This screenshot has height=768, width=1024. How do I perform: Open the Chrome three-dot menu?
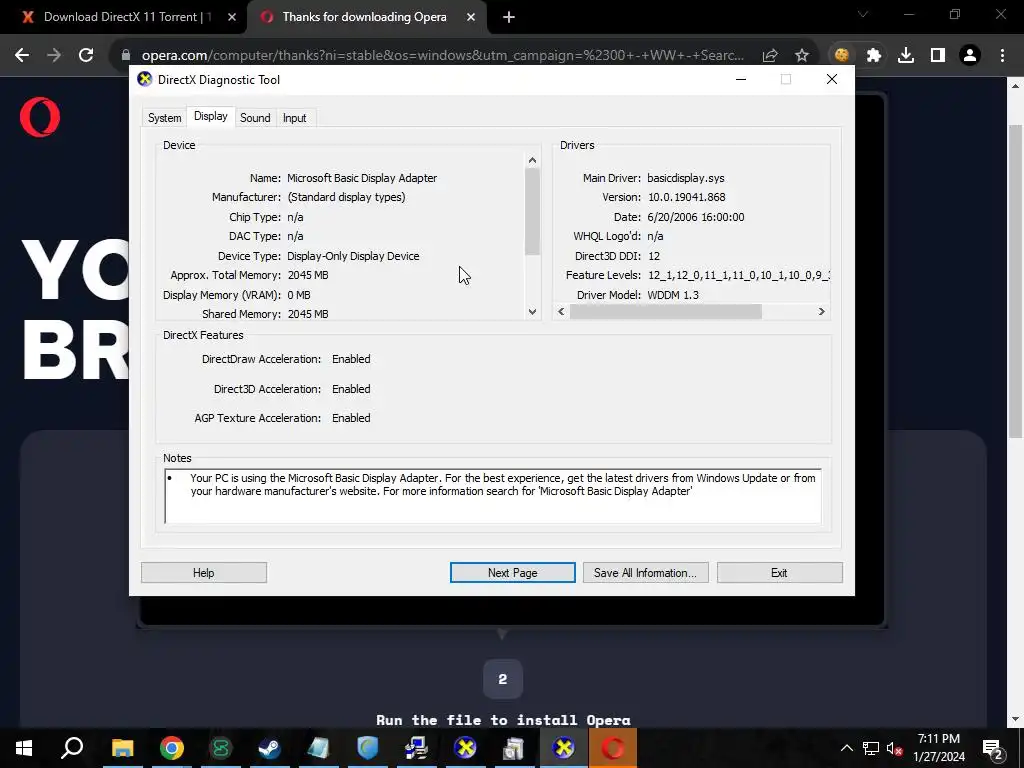coord(1002,56)
